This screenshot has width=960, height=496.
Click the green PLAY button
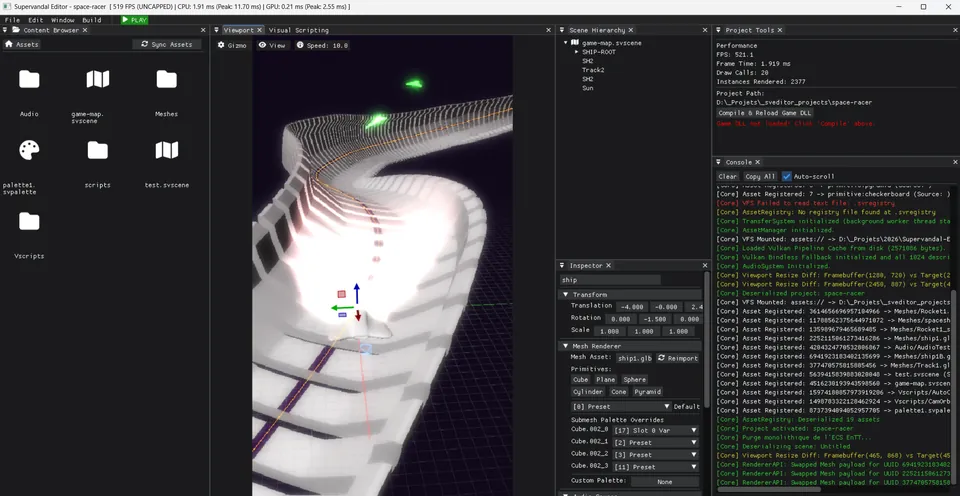pyautogui.click(x=134, y=20)
